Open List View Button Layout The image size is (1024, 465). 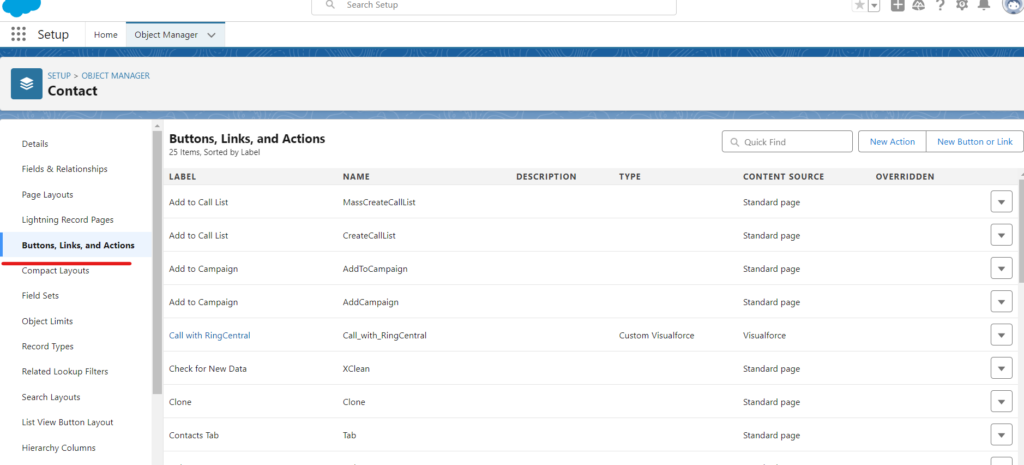[x=67, y=423]
